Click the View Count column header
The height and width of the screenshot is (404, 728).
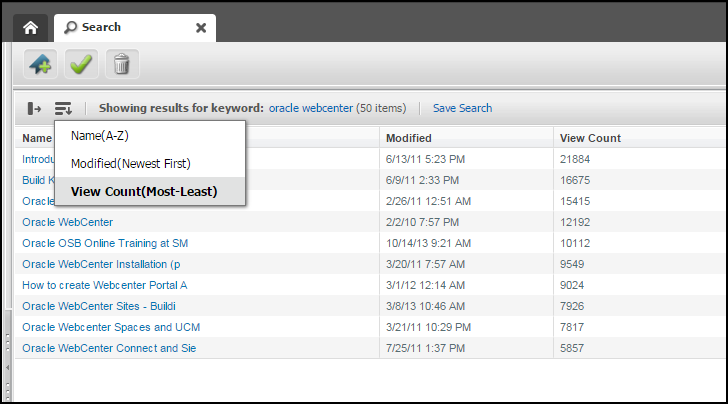pos(590,138)
